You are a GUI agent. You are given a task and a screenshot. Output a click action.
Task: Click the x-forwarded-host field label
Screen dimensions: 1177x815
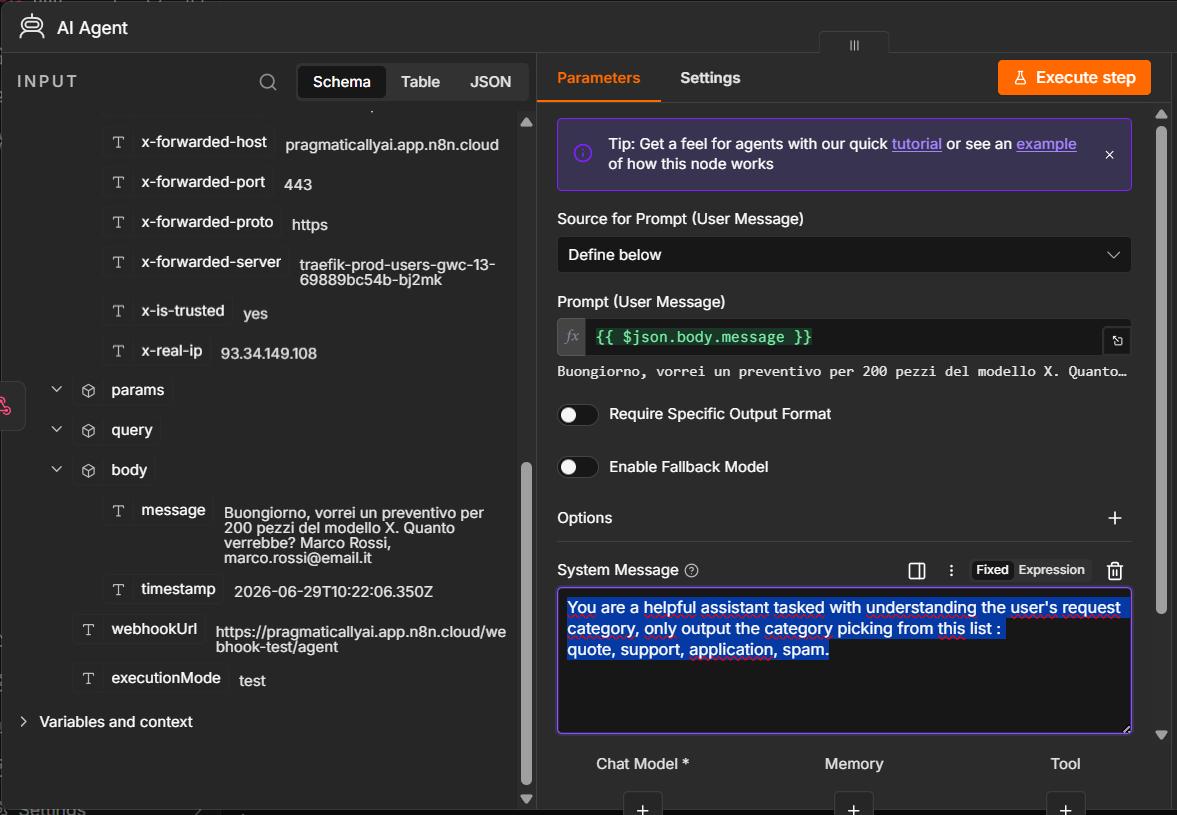tap(204, 142)
